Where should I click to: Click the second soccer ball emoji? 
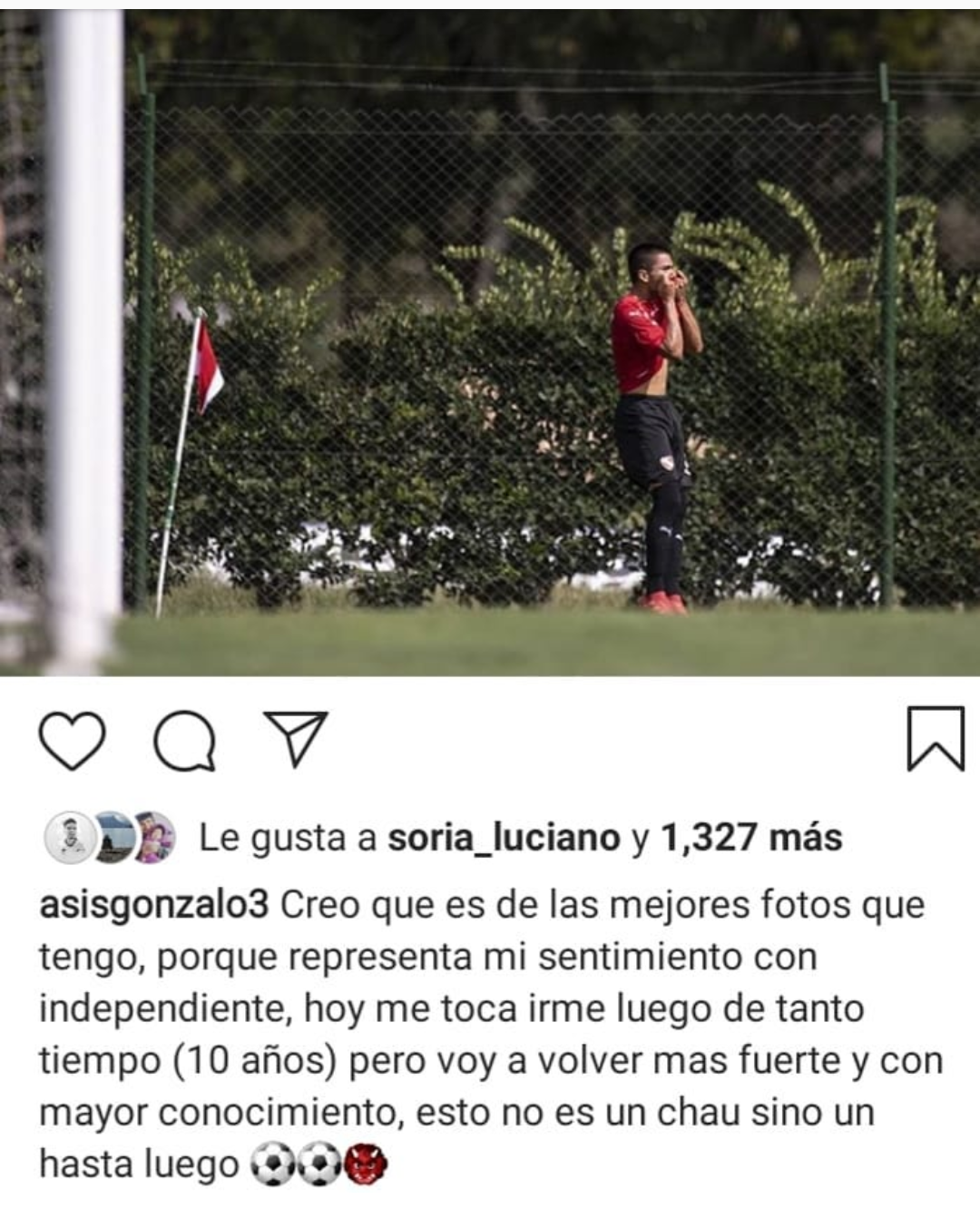click(x=319, y=1165)
